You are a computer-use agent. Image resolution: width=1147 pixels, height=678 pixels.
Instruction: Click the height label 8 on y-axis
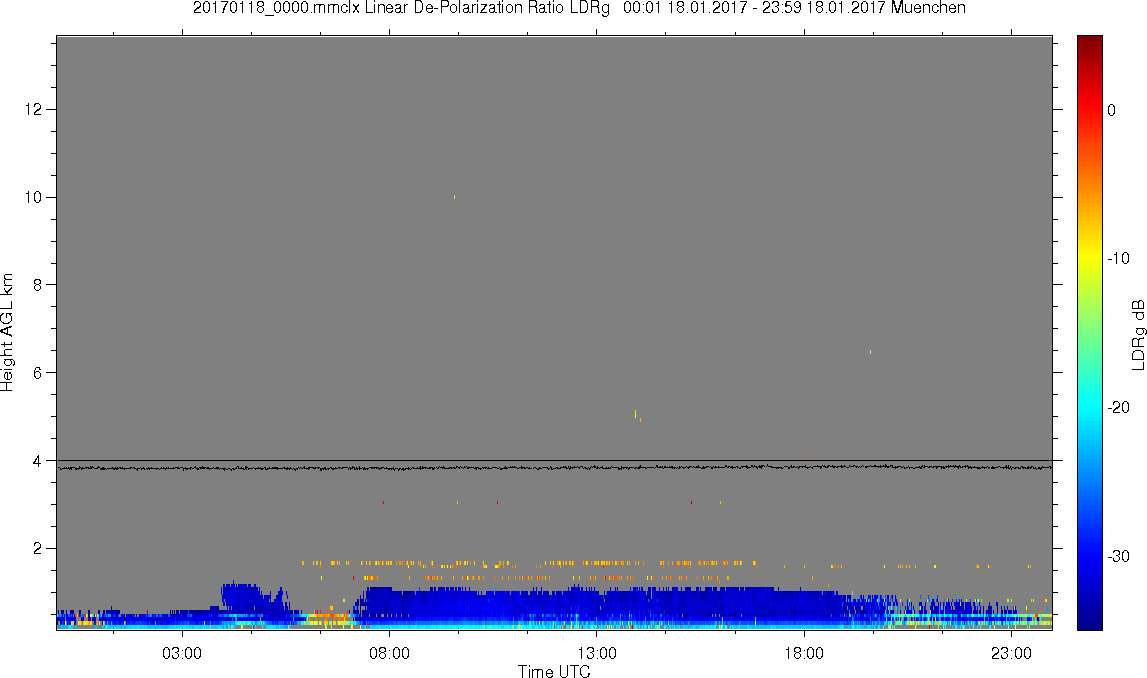37,285
